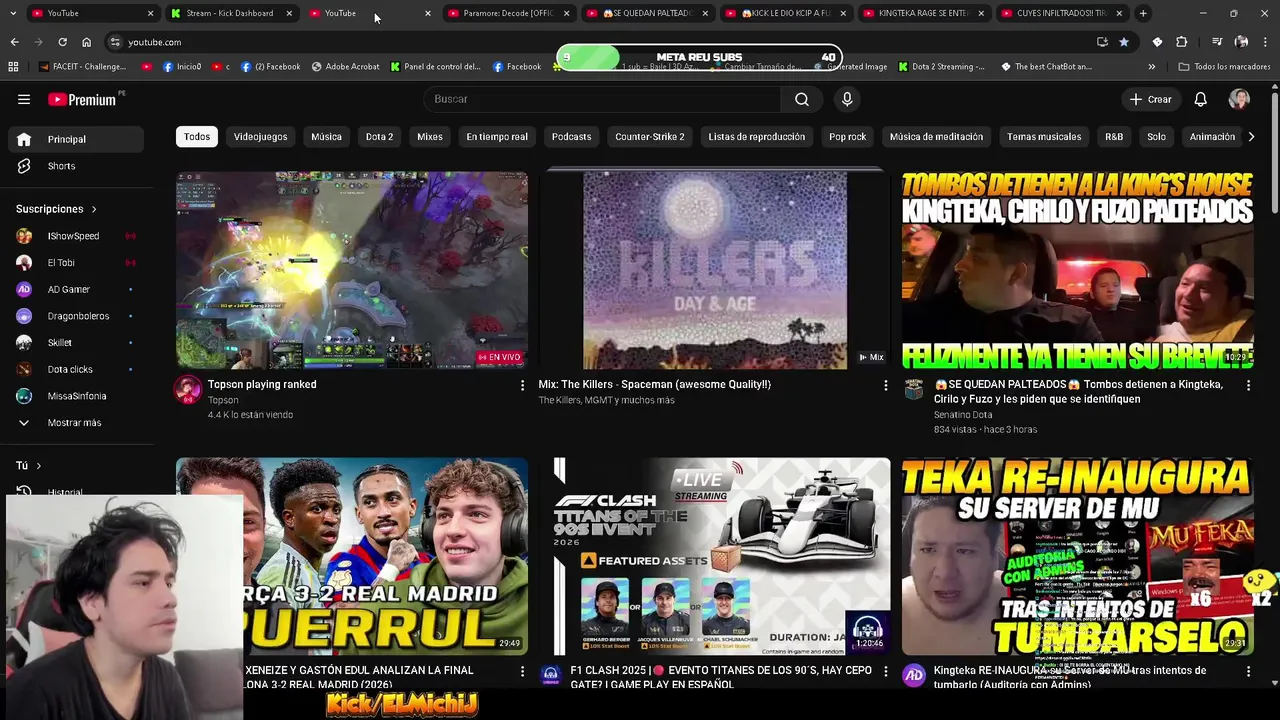Open Todos los marcadores folder

pyautogui.click(x=1224, y=67)
